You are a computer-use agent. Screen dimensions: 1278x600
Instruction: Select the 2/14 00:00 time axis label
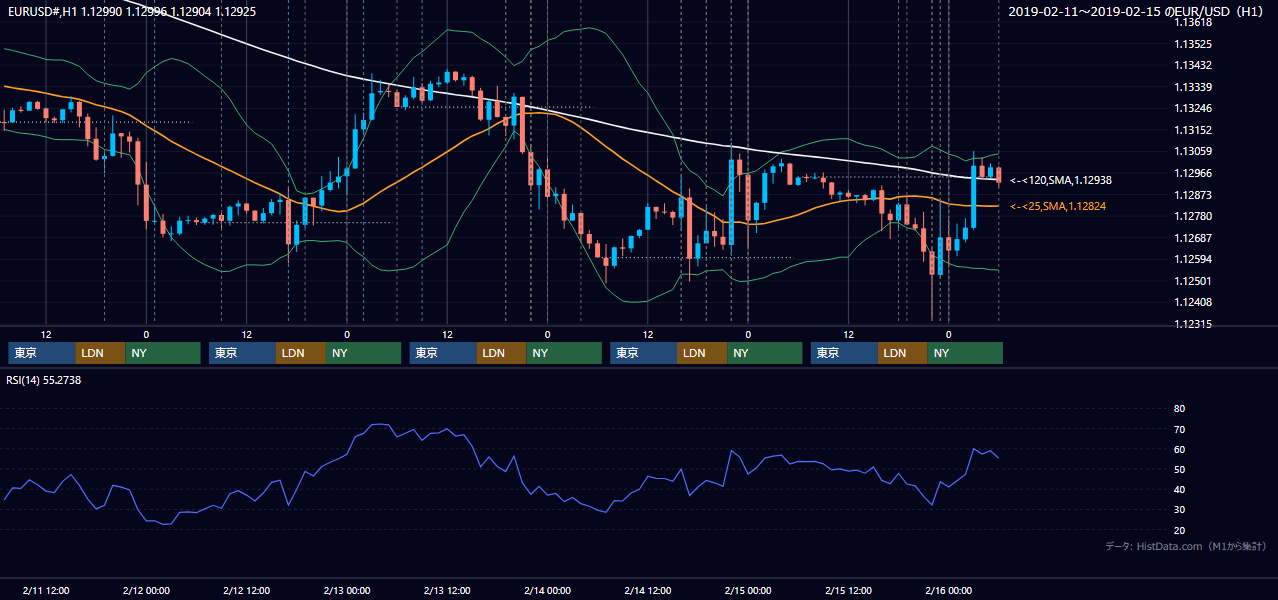(x=547, y=591)
